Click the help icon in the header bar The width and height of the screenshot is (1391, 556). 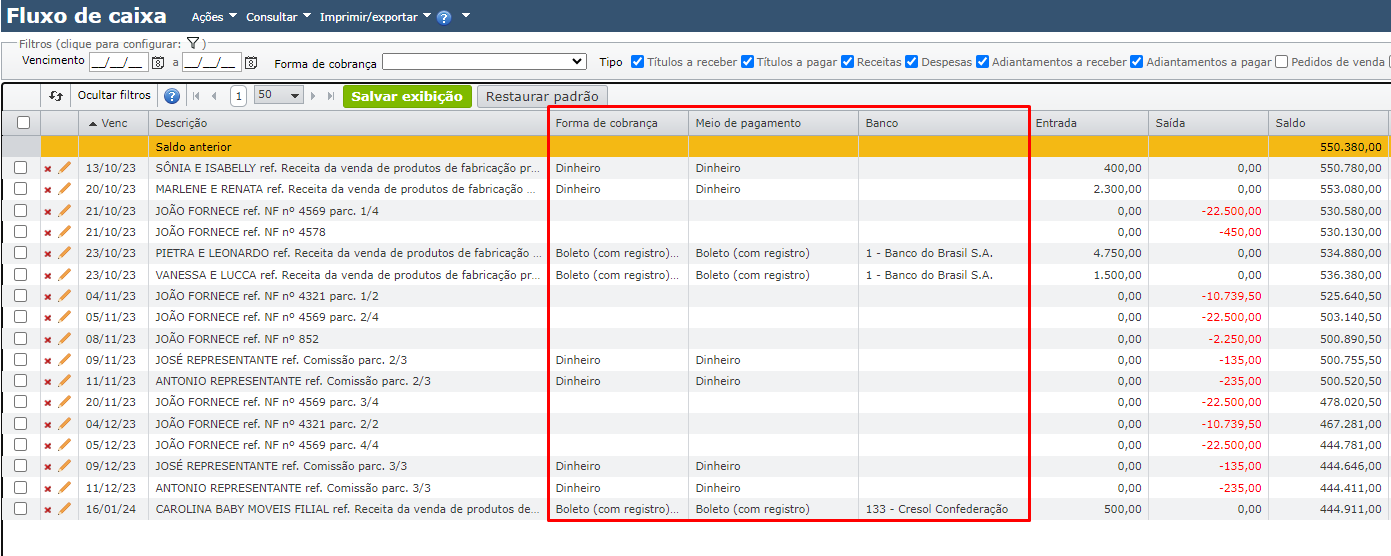tap(444, 17)
